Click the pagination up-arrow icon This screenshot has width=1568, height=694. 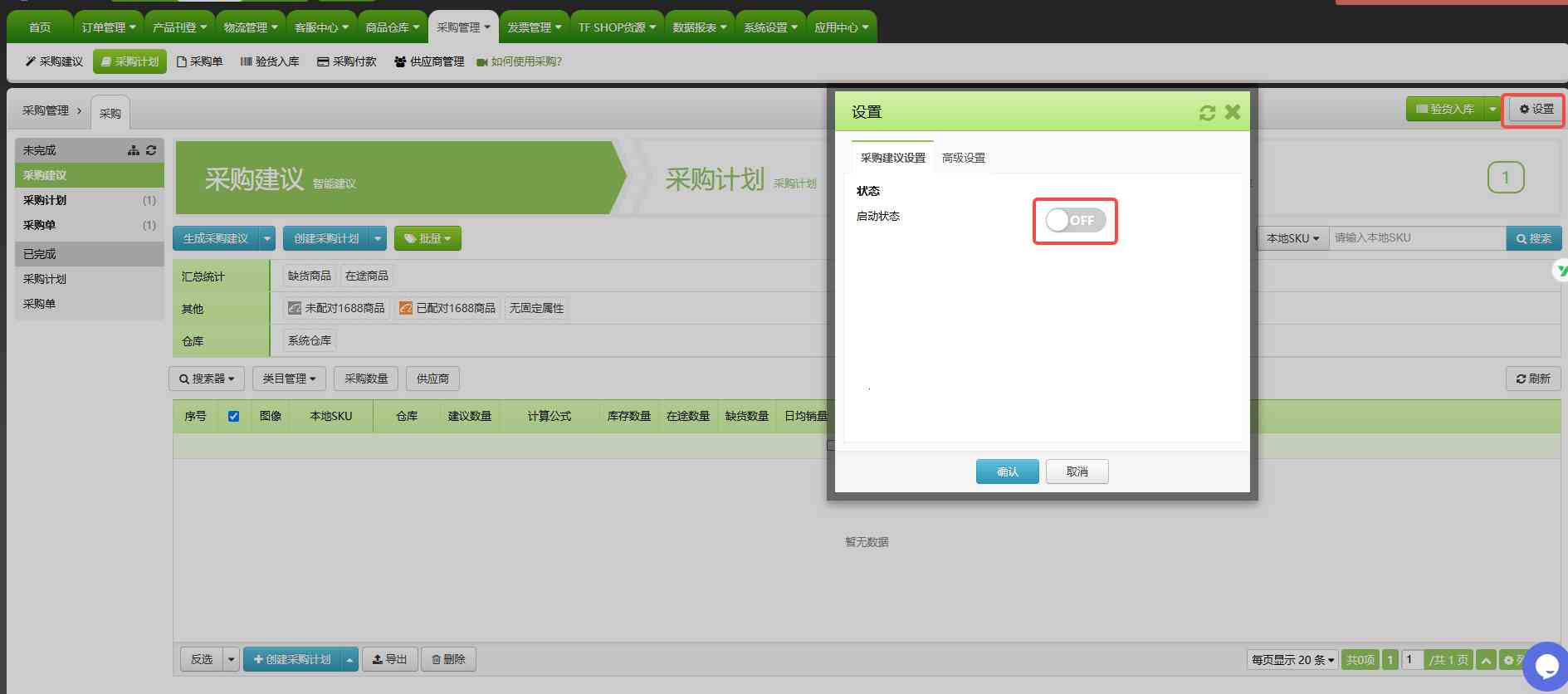coord(1486,660)
